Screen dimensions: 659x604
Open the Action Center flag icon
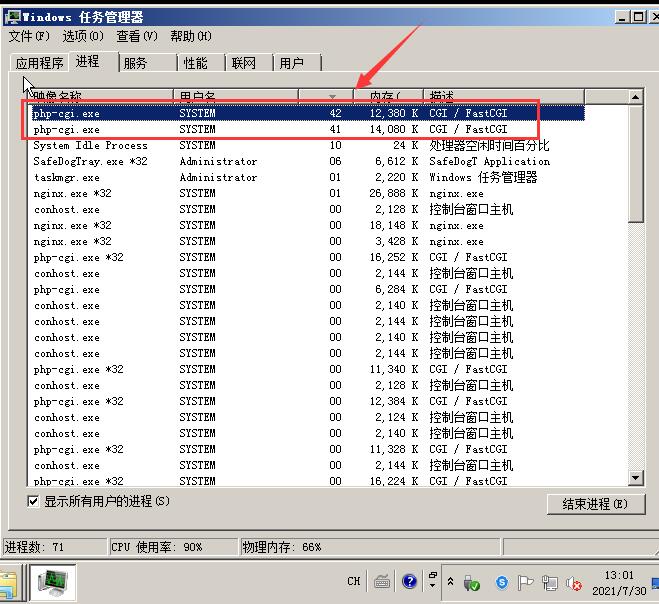point(525,583)
